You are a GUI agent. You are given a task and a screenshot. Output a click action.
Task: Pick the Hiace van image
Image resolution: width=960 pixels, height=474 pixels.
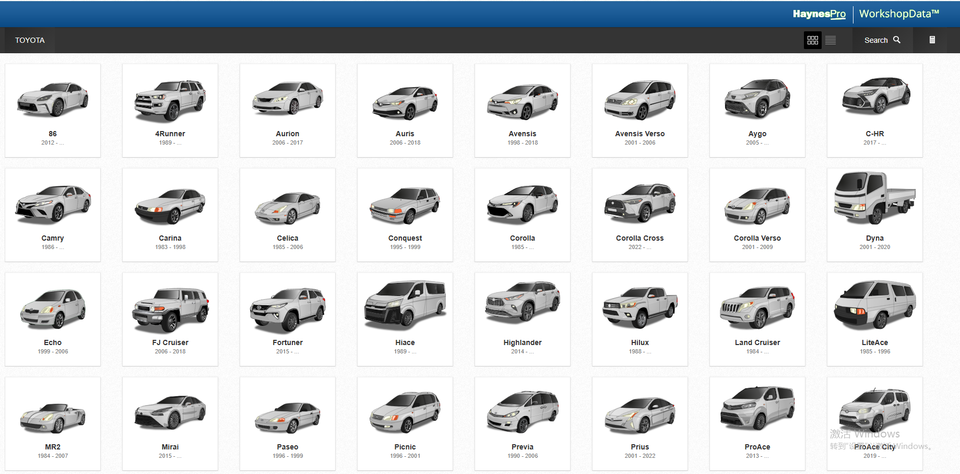404,304
